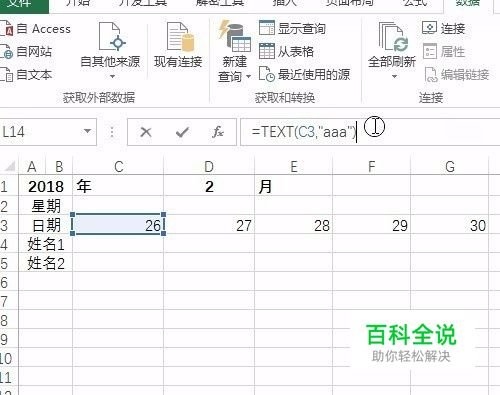
Task: Click From Table (从表格)
Action: [287, 52]
